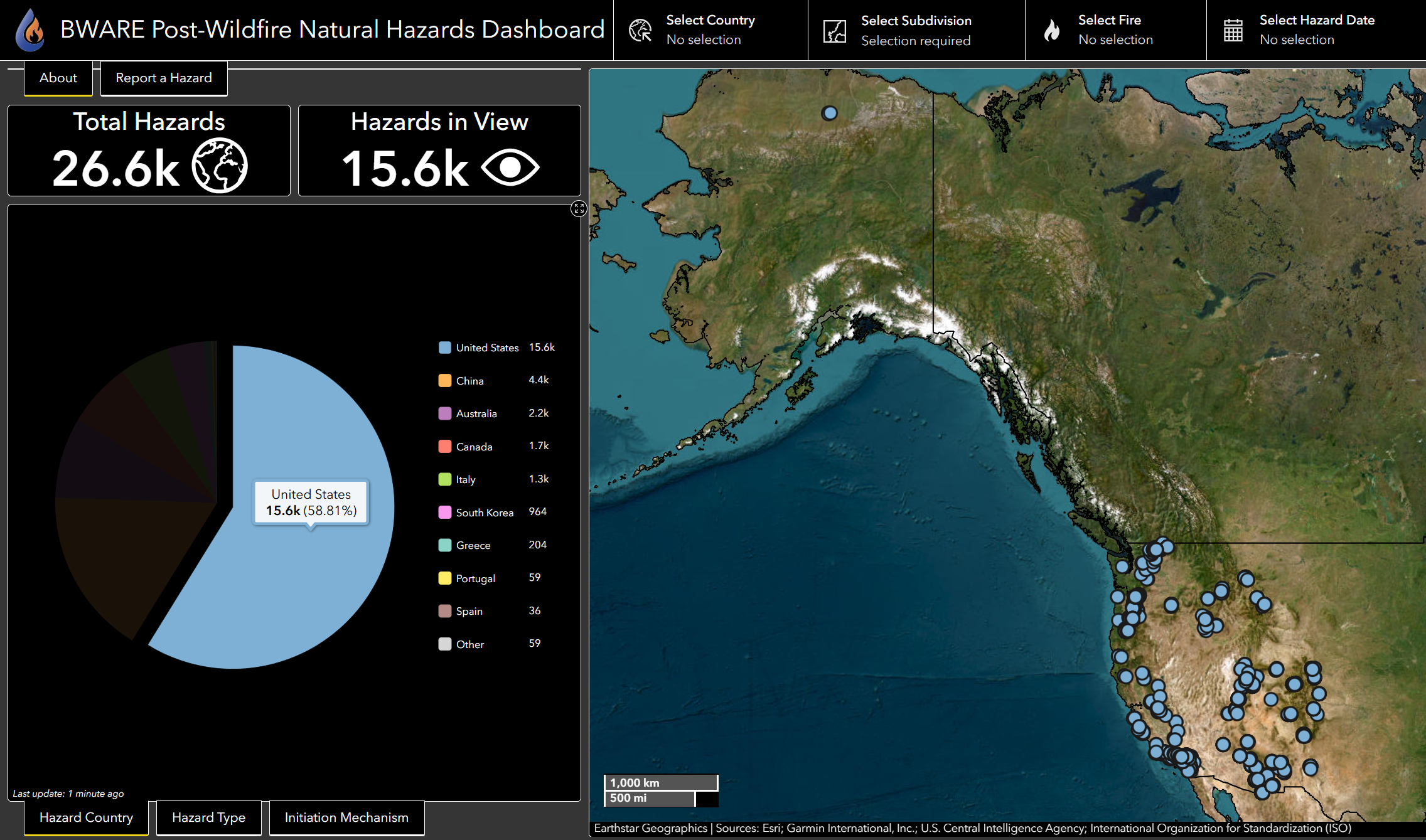The image size is (1426, 840).
Task: Switch to the Initiation Mechanism tab
Action: tap(346, 817)
